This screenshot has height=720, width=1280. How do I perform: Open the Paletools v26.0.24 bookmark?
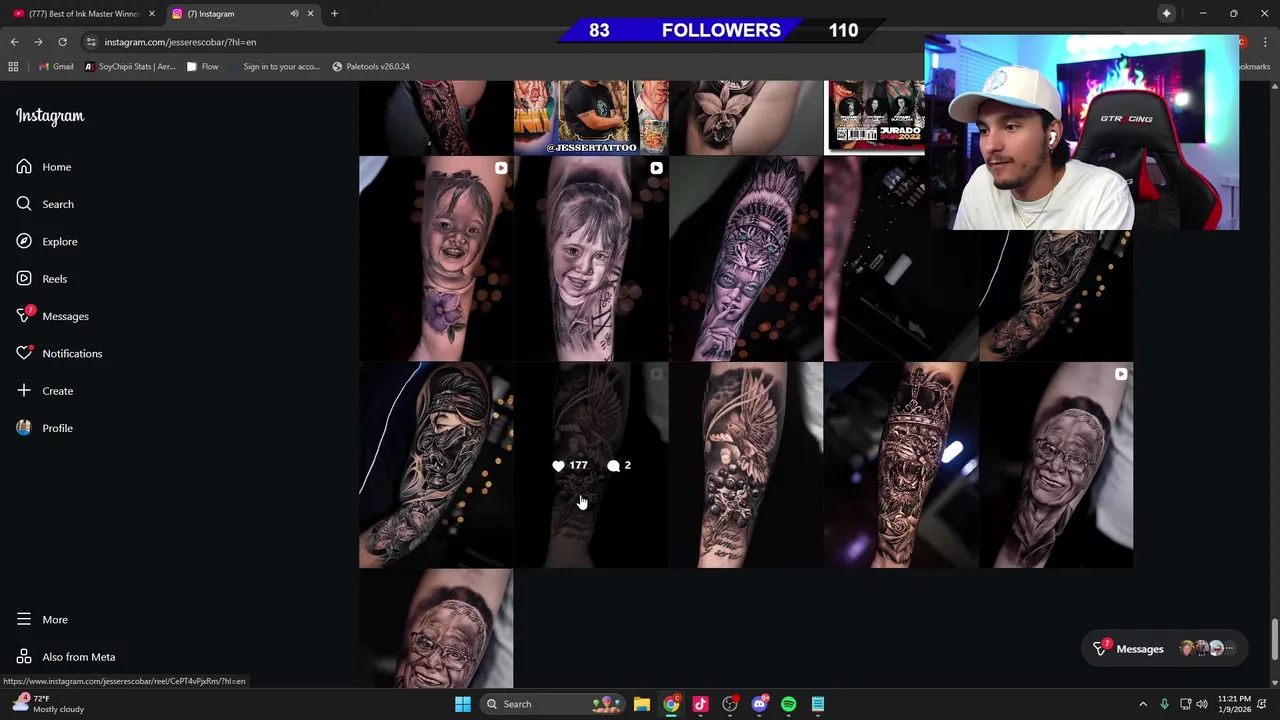coord(371,67)
